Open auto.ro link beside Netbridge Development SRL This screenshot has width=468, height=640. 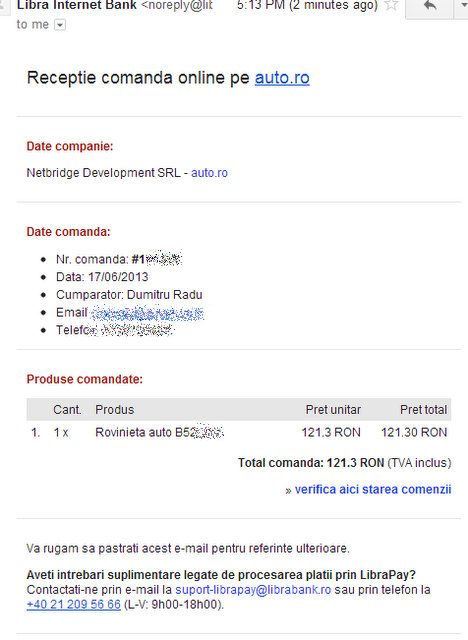pos(209,173)
